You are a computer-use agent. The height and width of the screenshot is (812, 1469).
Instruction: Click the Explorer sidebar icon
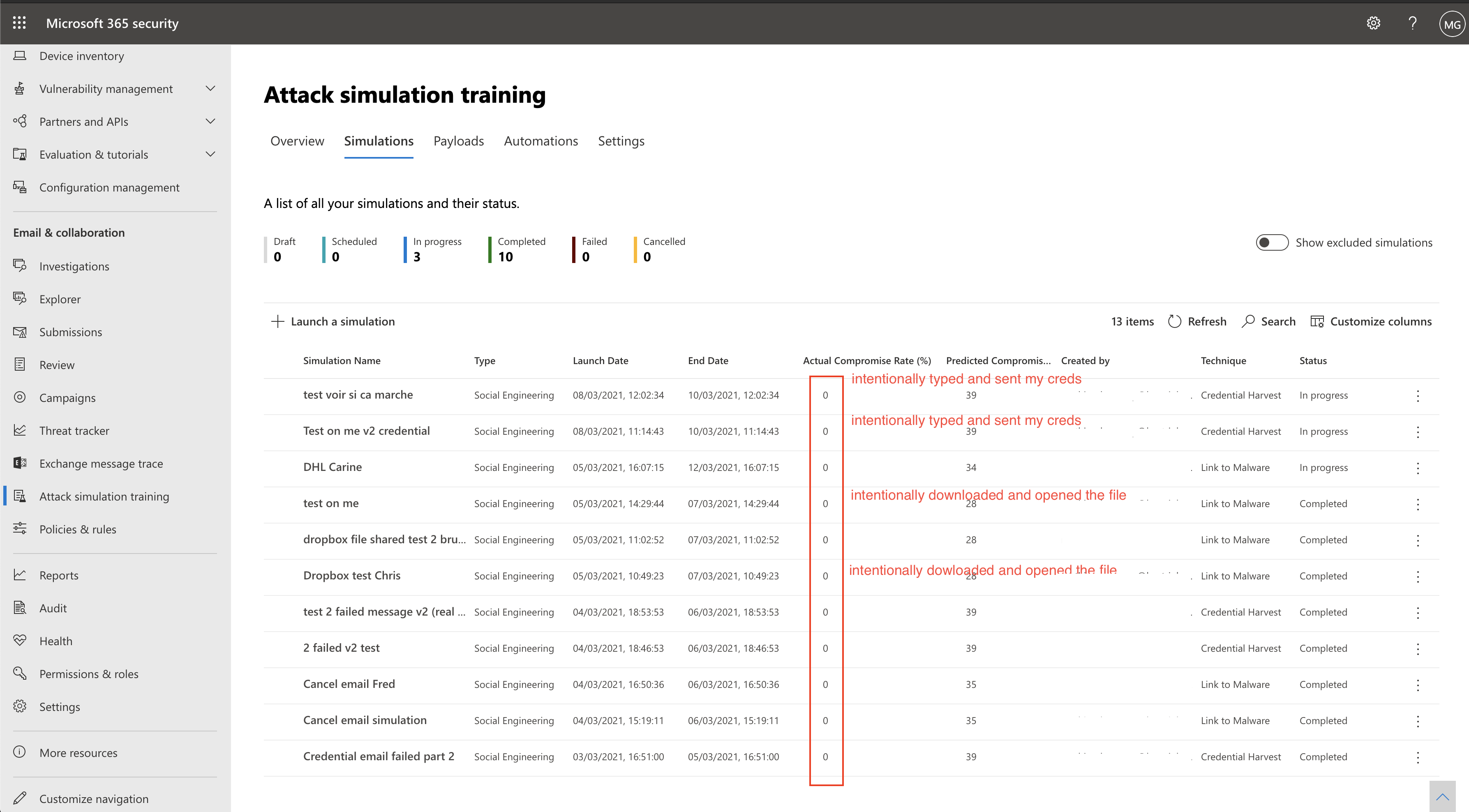click(x=20, y=299)
